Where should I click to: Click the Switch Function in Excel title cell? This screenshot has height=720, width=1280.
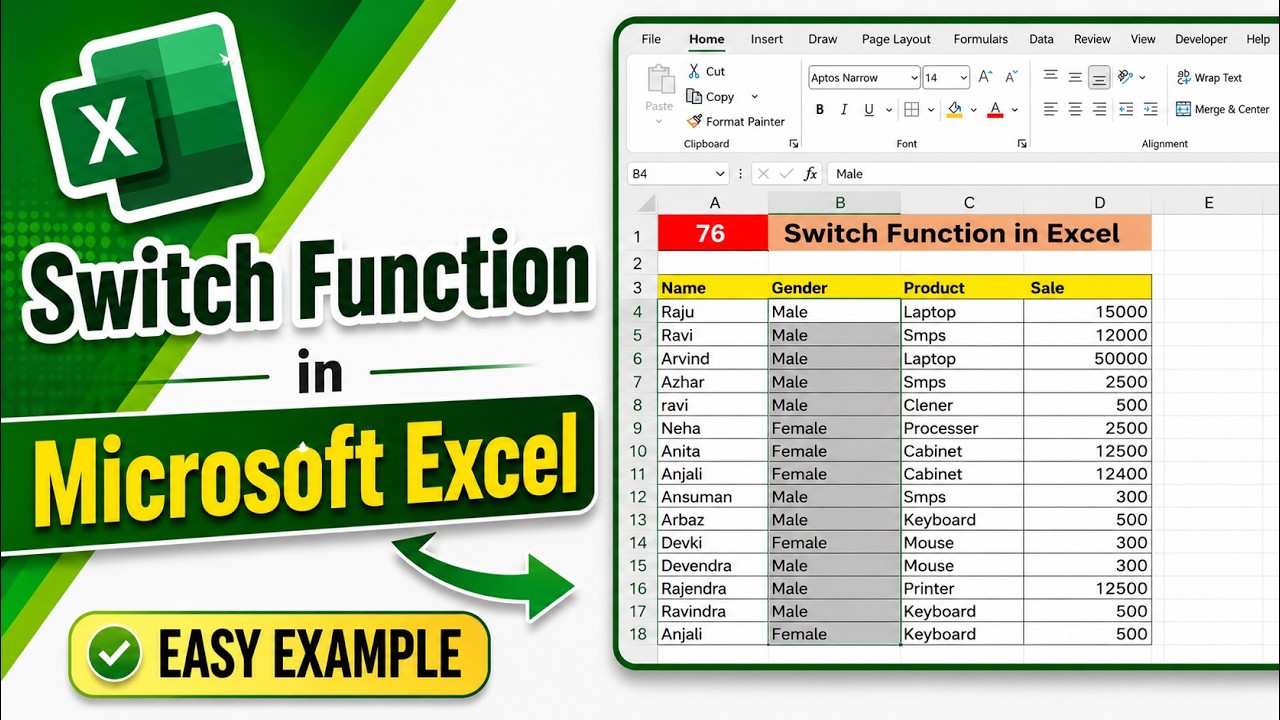pos(960,233)
